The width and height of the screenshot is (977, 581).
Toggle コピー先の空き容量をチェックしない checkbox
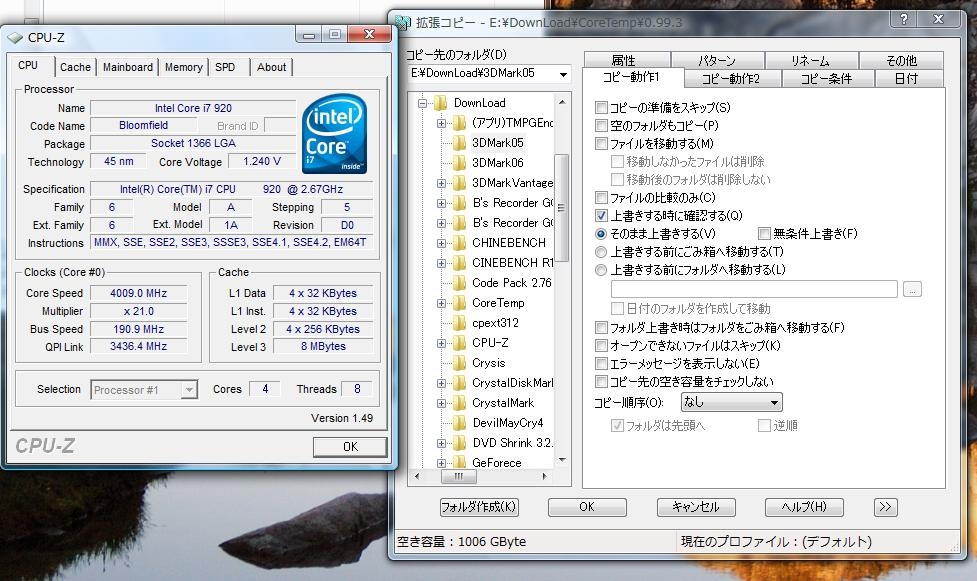[601, 382]
